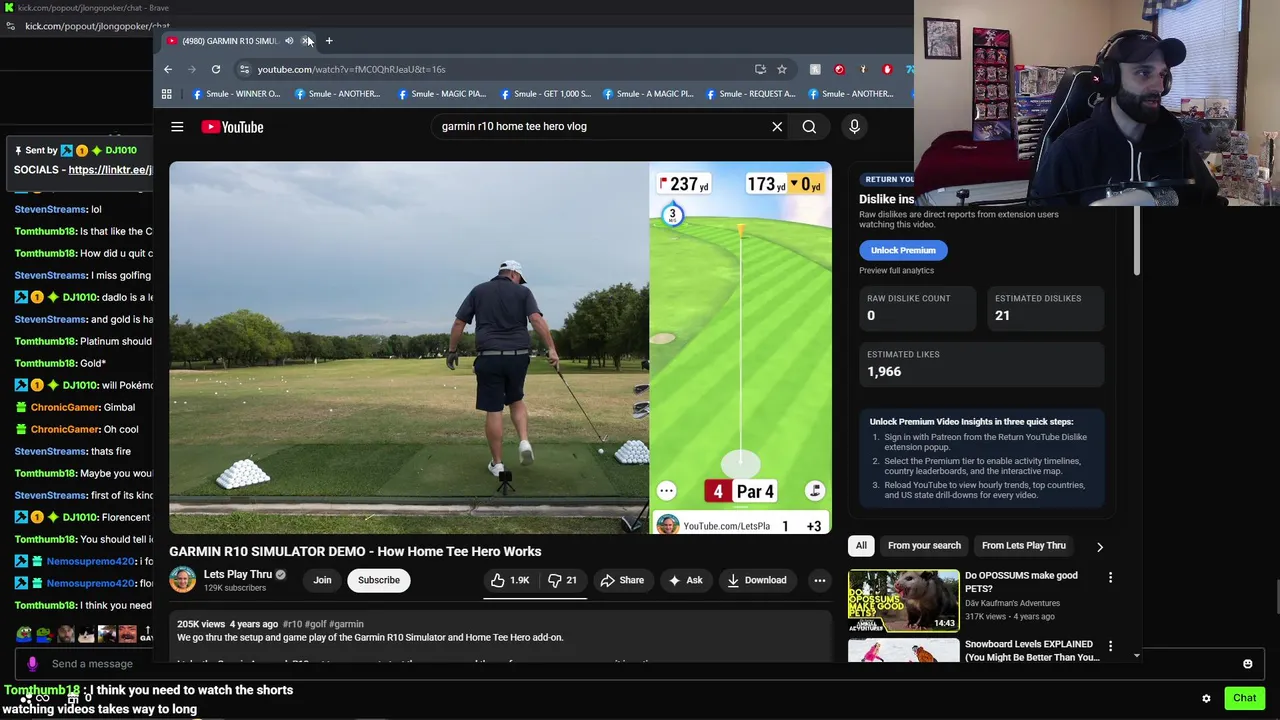Open the emoji picker in chat
Viewport: 1280px width, 720px height.
(x=1247, y=664)
